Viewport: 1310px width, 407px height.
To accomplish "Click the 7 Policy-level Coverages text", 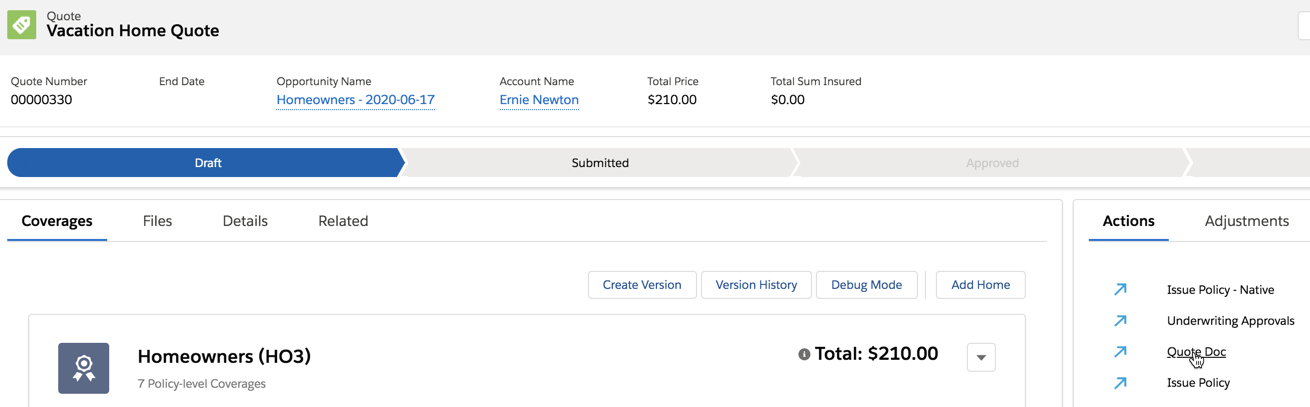I will [x=202, y=384].
